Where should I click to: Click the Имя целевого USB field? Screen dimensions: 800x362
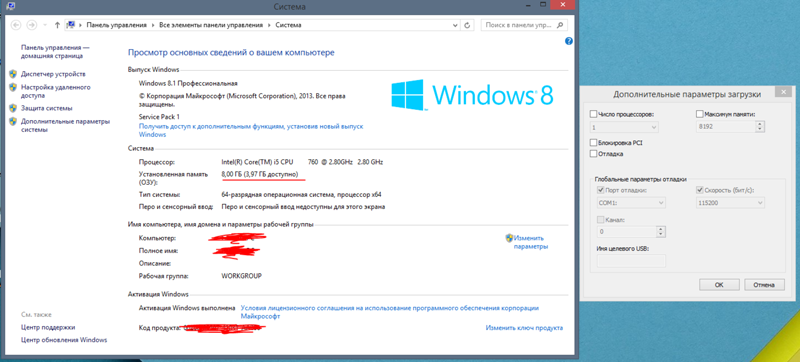click(x=632, y=261)
